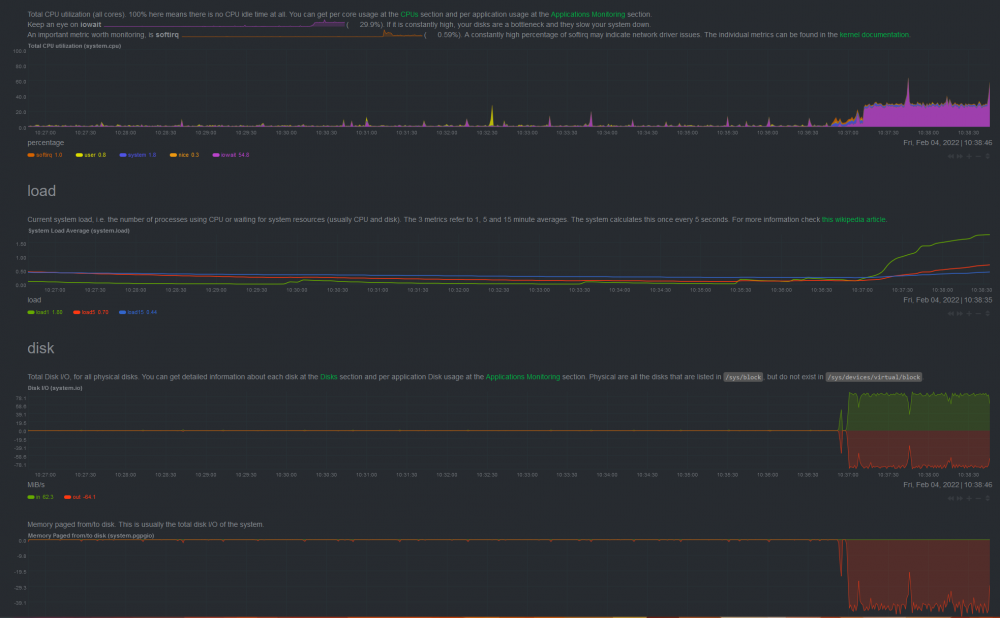
Task: Toggle nice dimension in CPU legend
Action: 184,155
